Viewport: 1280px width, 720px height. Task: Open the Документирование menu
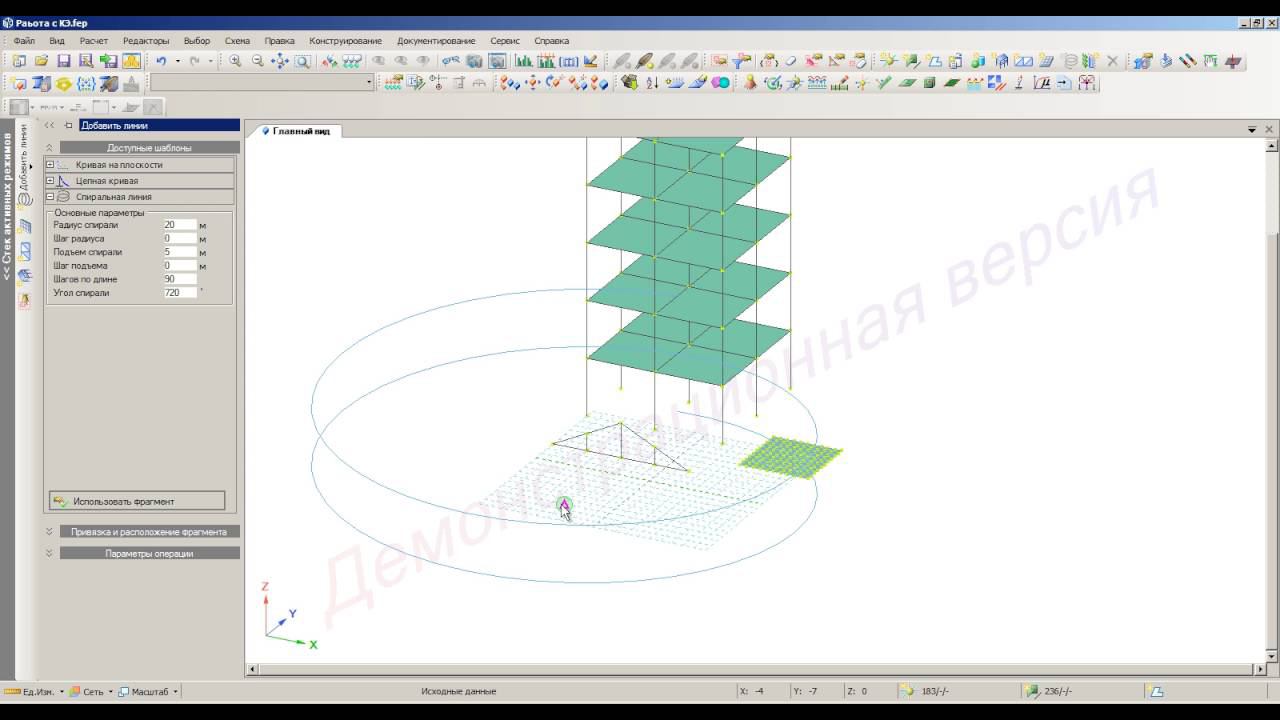pos(436,41)
